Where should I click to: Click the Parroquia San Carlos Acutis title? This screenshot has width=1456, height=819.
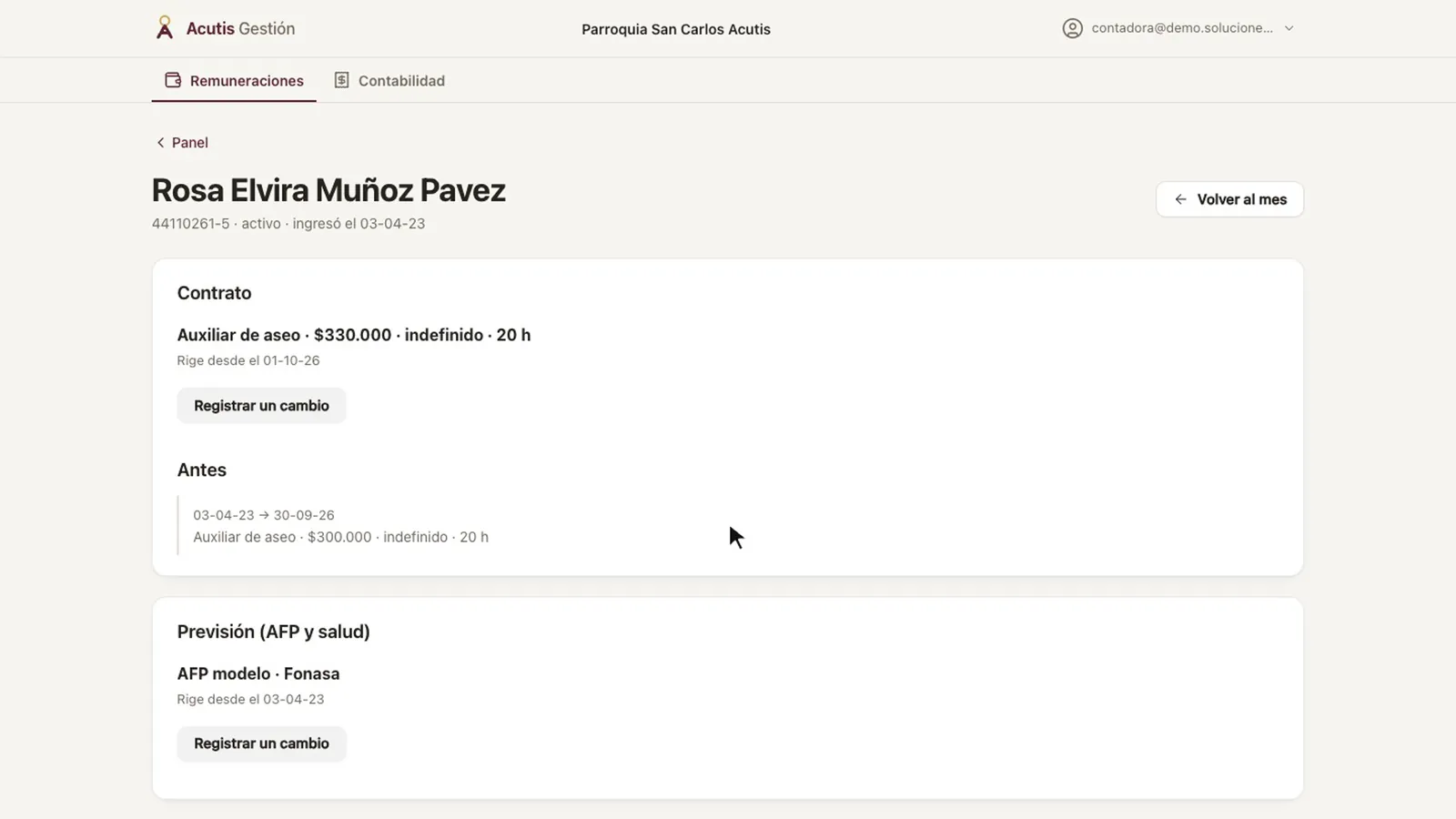(x=676, y=29)
